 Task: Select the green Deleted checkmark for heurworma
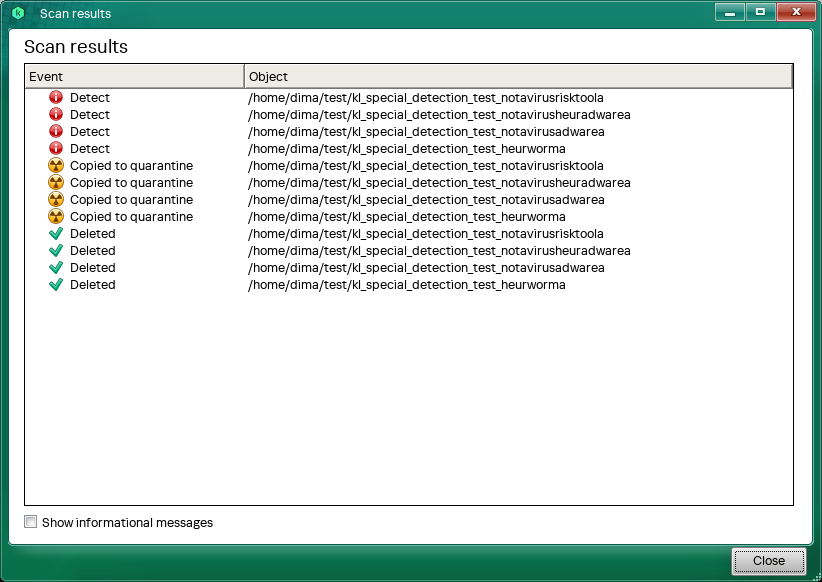point(56,285)
